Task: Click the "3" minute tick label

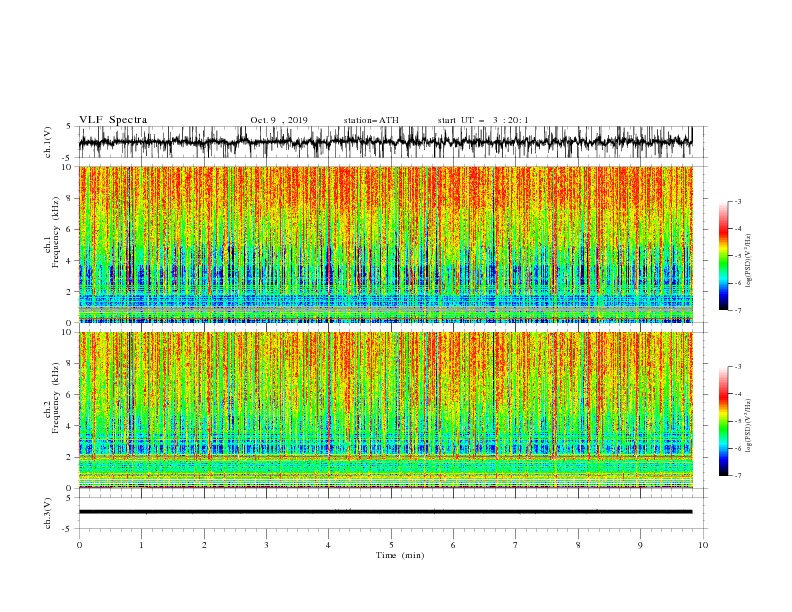Action: (266, 545)
